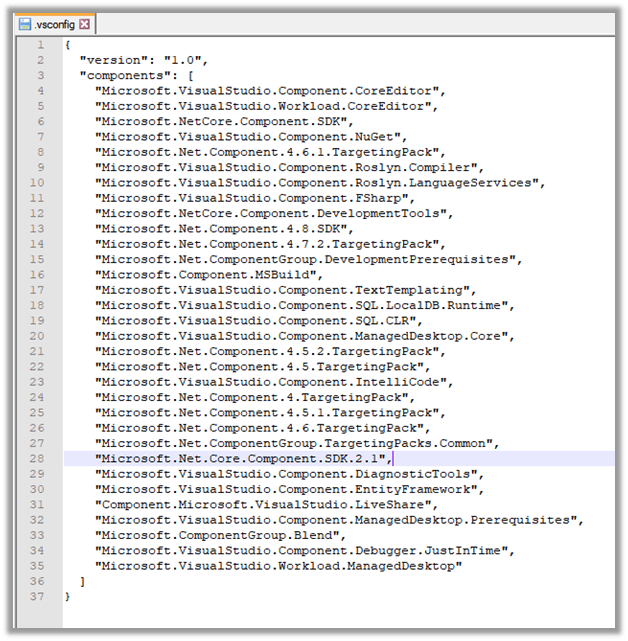The width and height of the screenshot is (628, 641).
Task: Click Microsoft.Net.Component.4.6.TargetingPack entry
Action: tap(262, 428)
